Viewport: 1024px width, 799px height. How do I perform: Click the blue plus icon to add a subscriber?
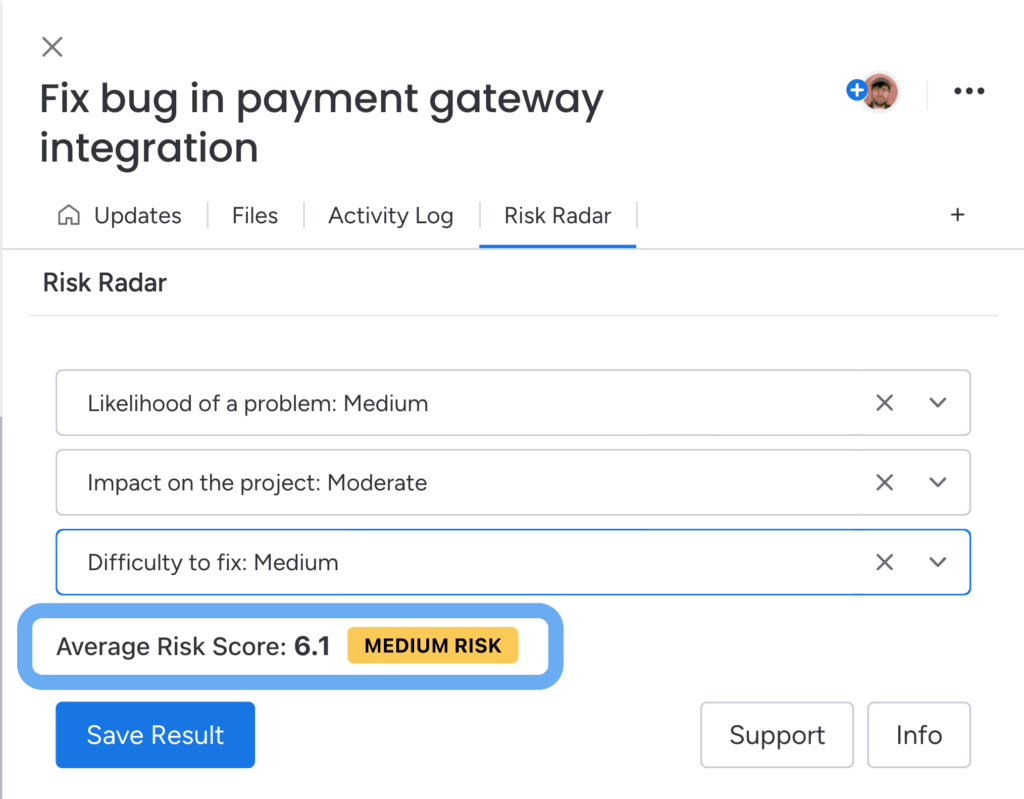pos(856,90)
